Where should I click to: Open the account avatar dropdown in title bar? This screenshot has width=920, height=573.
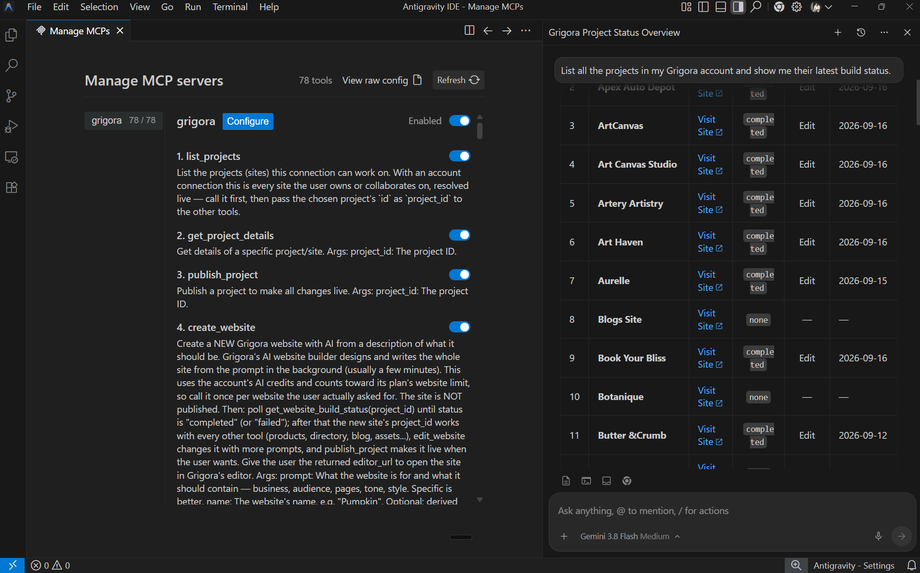(821, 7)
